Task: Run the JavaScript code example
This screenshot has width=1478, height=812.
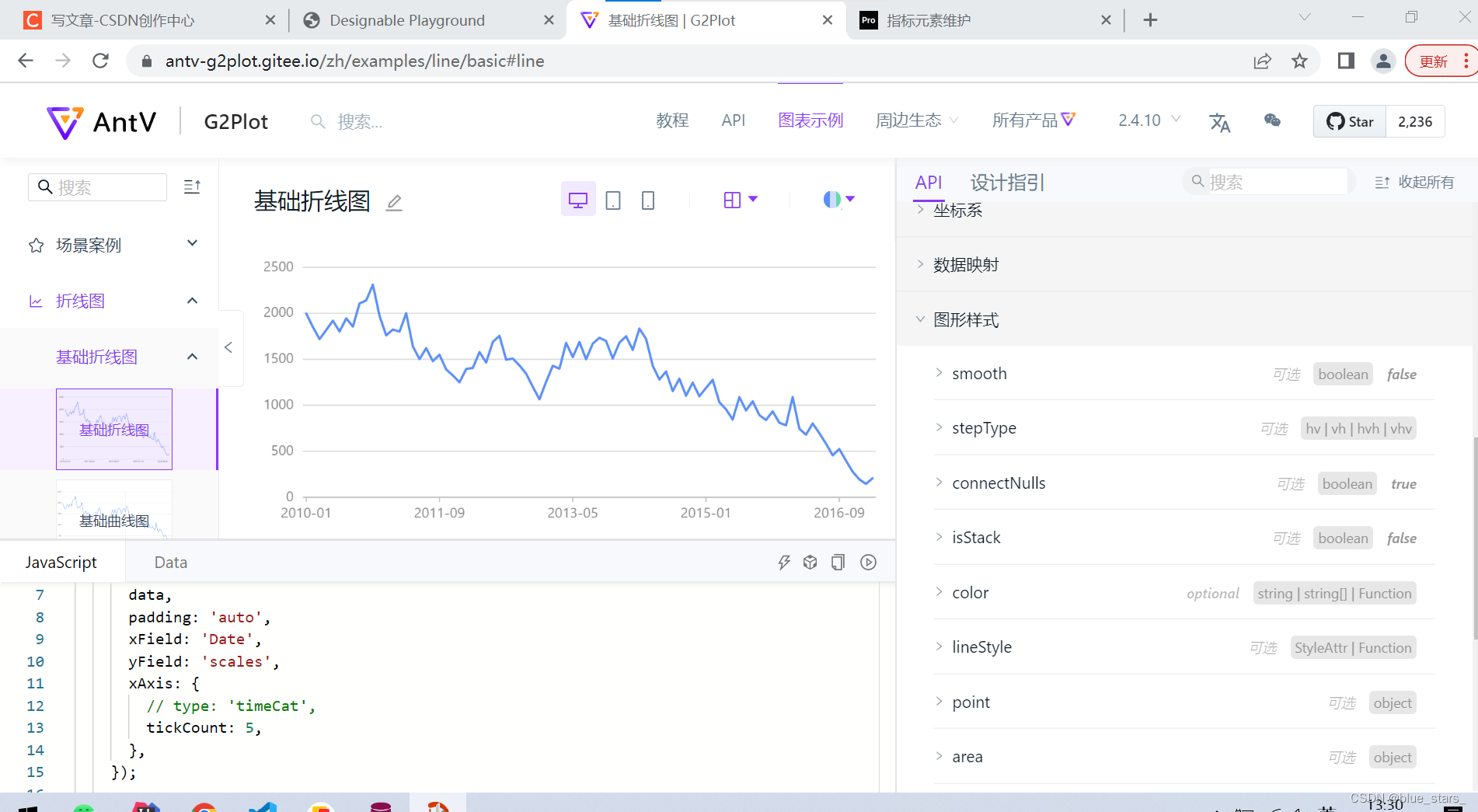Action: 868,562
